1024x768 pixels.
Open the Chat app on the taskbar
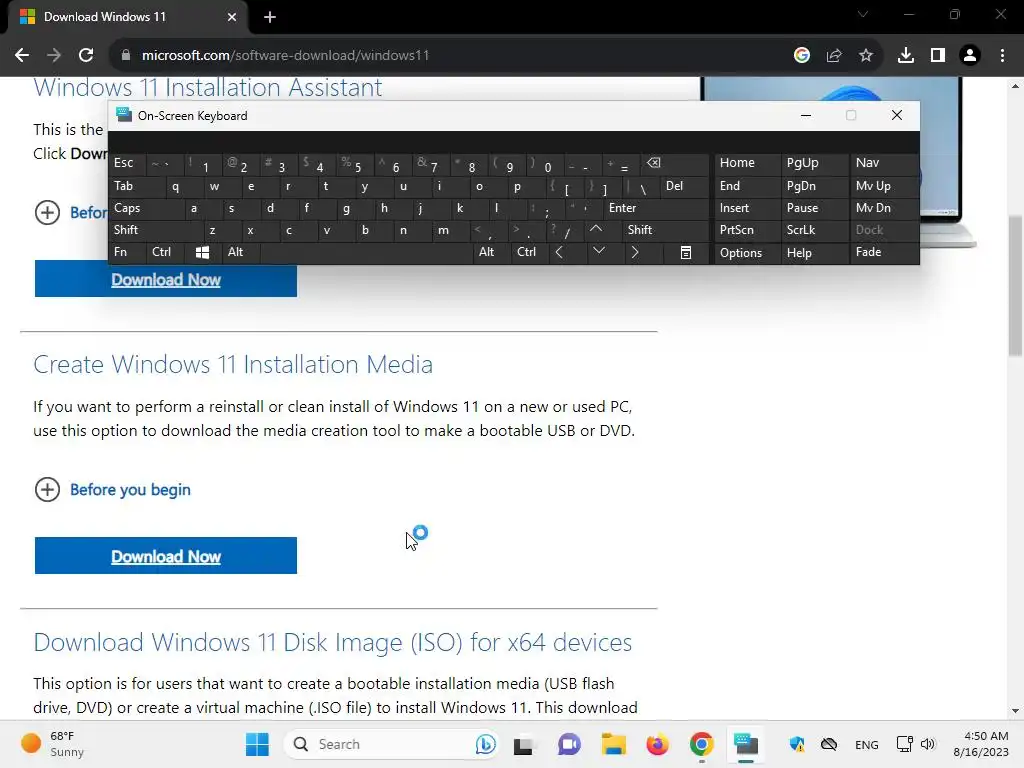coord(569,744)
